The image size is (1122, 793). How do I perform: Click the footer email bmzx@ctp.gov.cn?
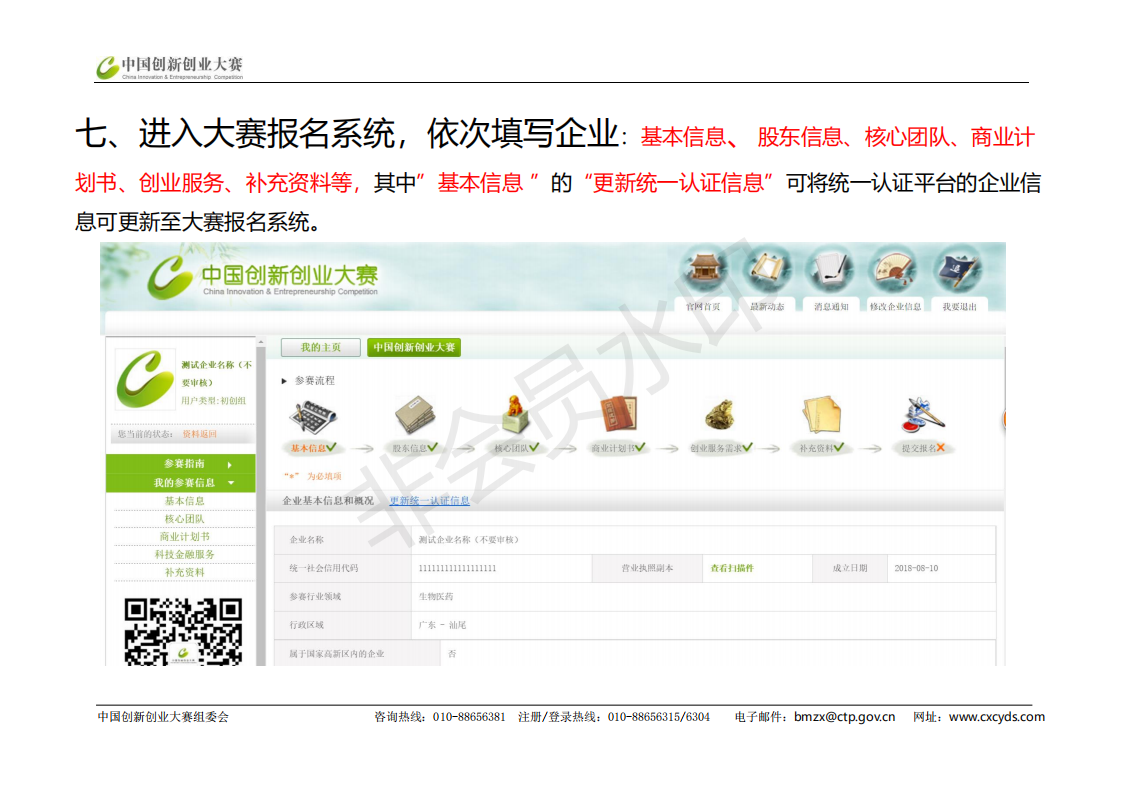tap(844, 716)
